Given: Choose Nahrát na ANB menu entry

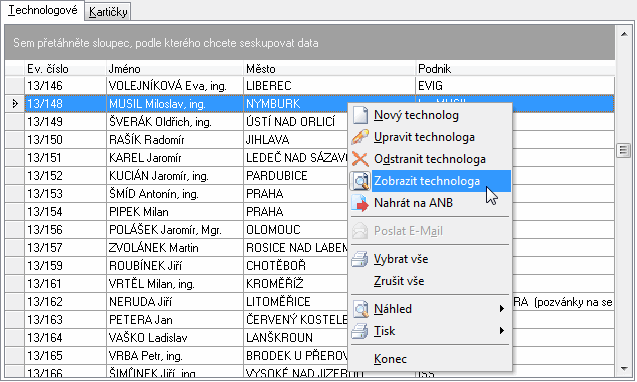Looking at the screenshot, I should 430,203.
